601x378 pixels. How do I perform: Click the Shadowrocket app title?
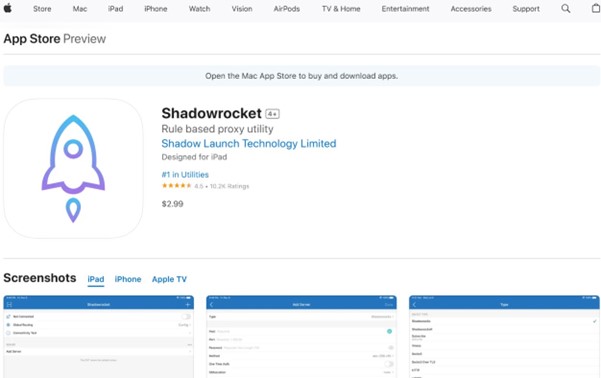pos(212,113)
